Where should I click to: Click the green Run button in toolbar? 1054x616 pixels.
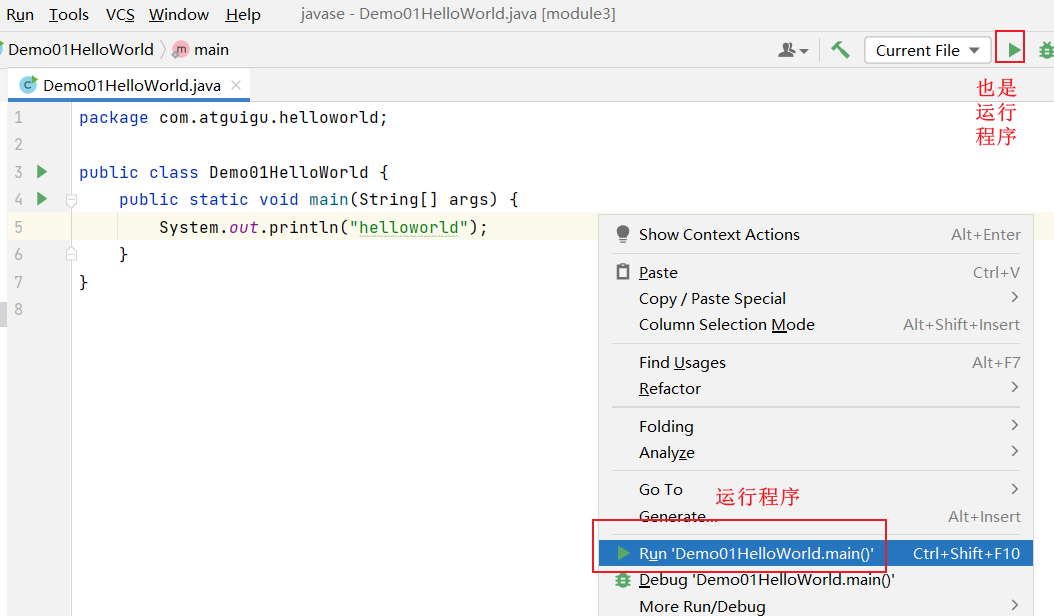pos(1014,50)
